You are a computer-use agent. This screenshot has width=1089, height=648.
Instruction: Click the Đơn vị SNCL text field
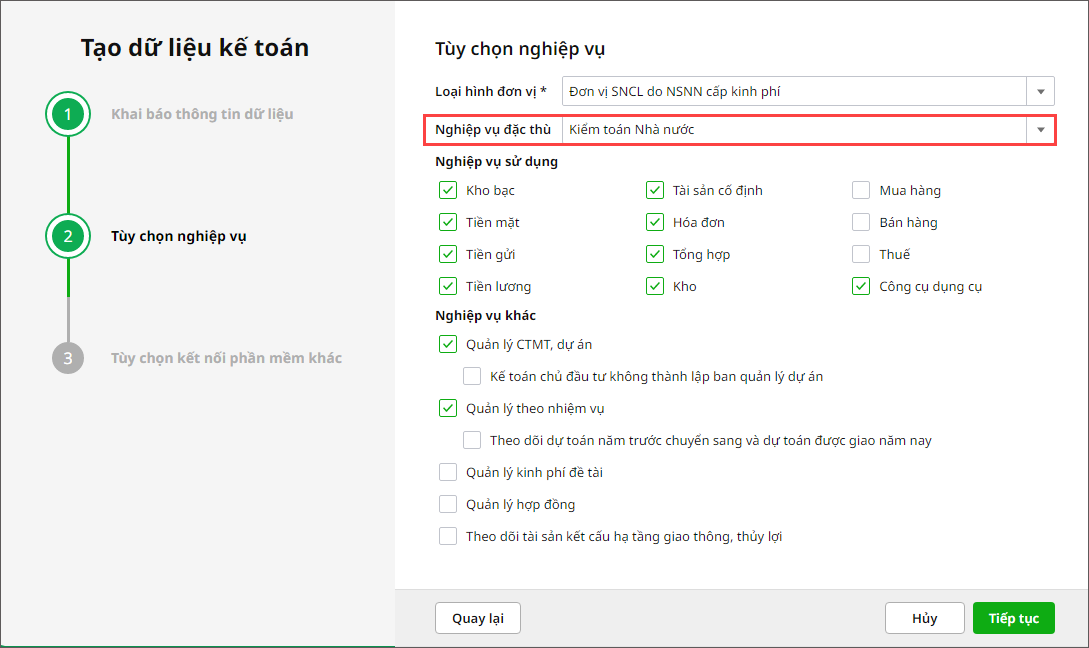click(794, 91)
